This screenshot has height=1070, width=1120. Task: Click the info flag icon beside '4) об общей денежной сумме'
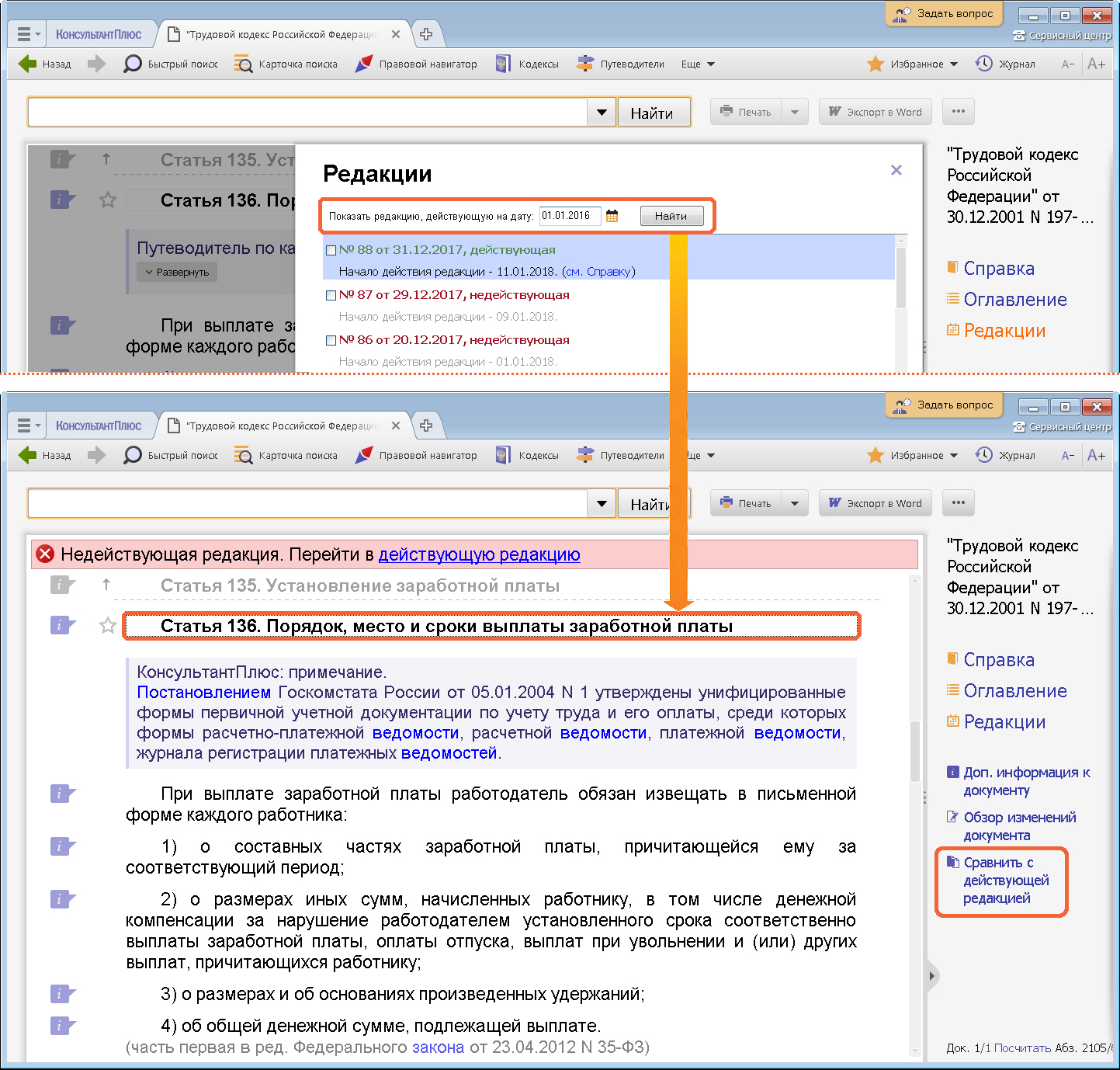point(62,1025)
